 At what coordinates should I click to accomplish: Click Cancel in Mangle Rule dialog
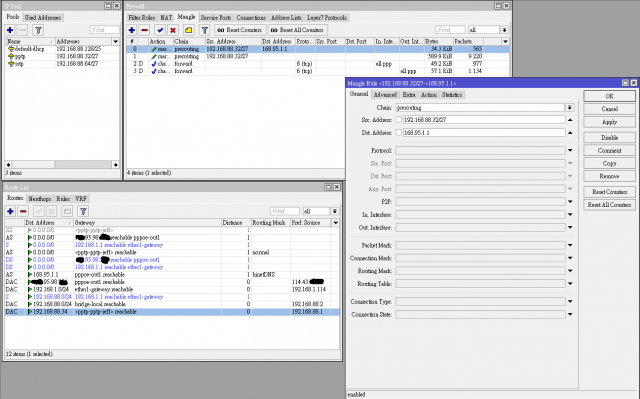[609, 109]
